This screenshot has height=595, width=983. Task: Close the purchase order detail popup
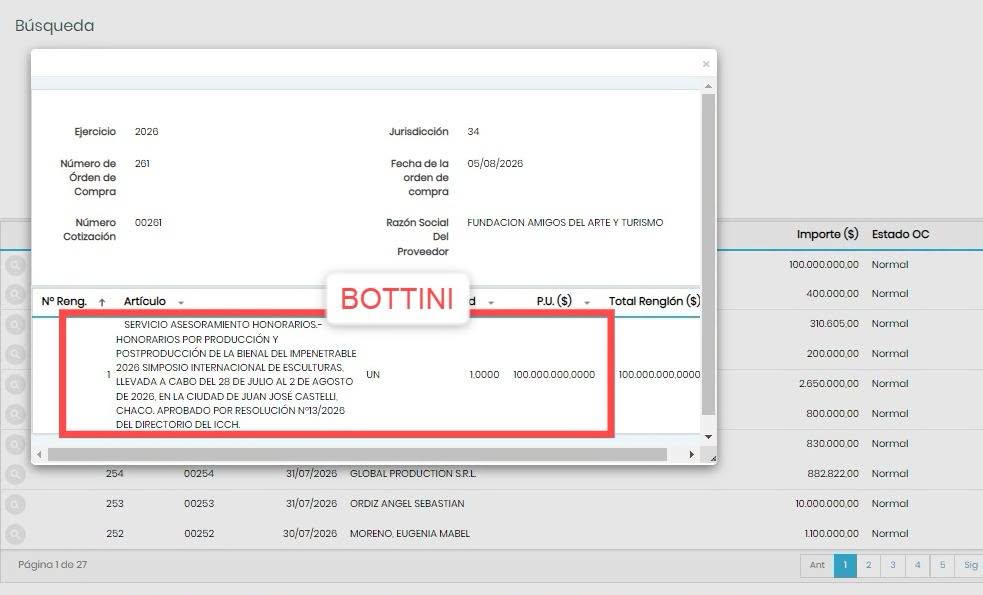click(x=706, y=64)
